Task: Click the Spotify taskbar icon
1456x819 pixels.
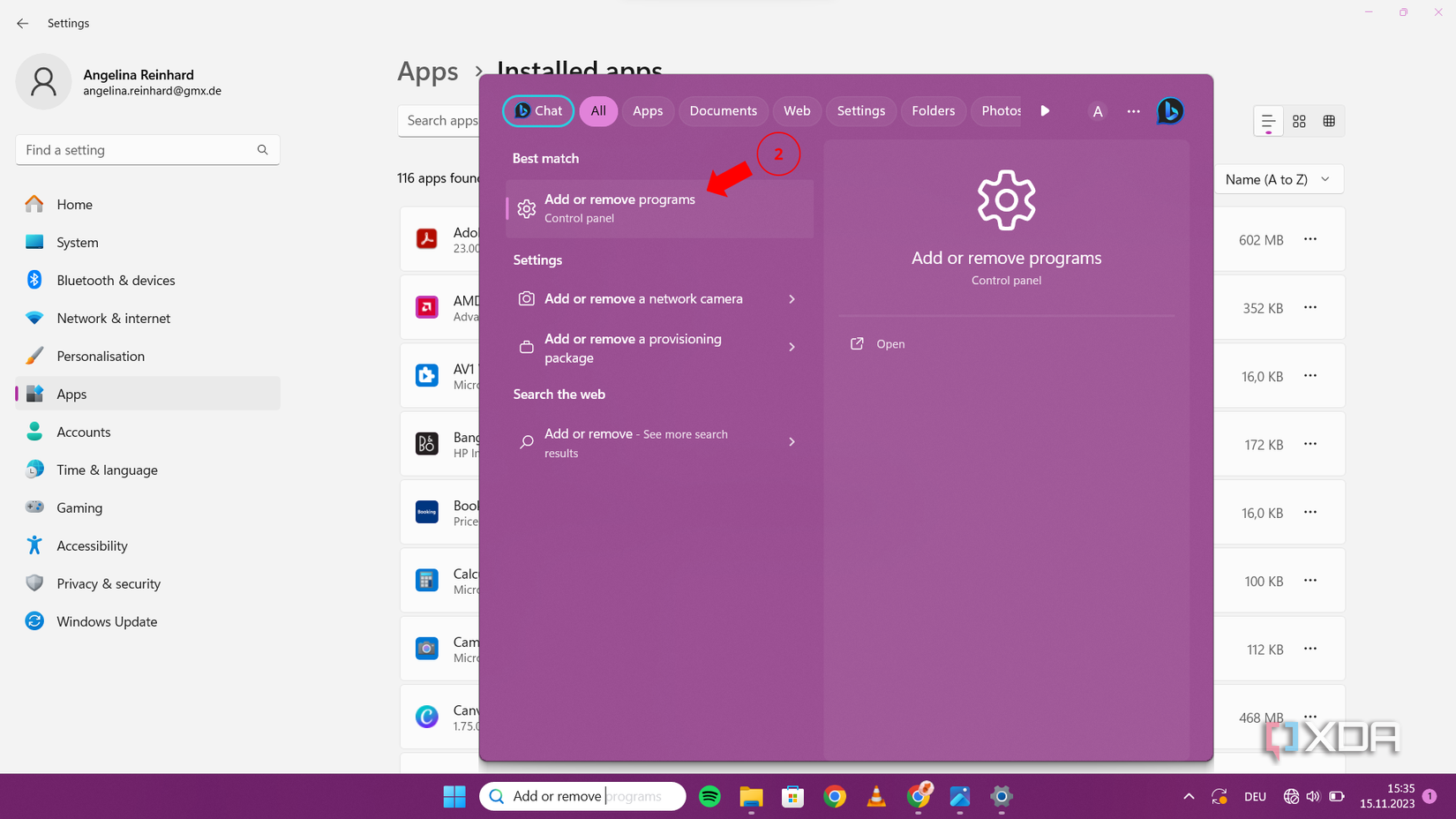Action: click(x=709, y=796)
